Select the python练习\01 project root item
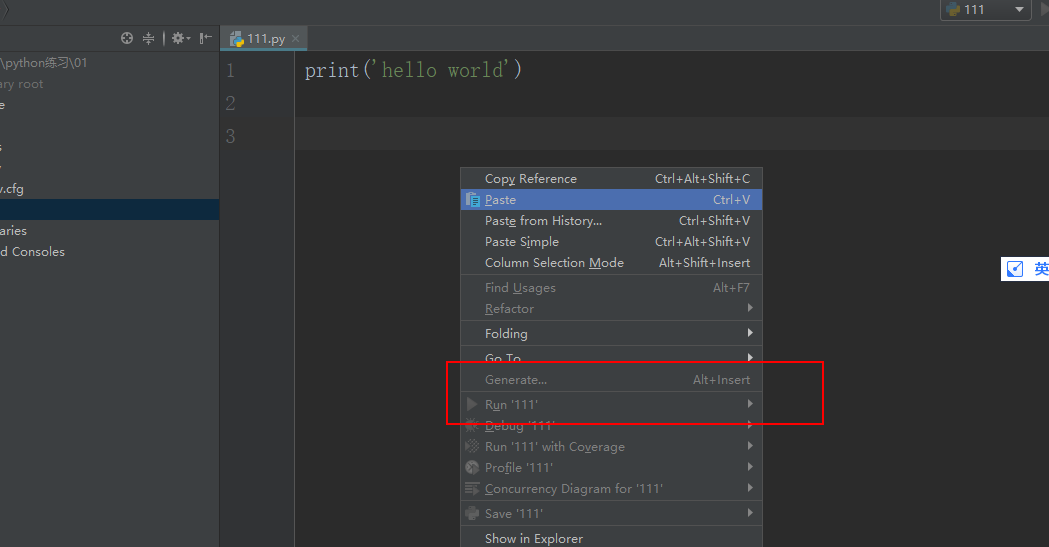The image size is (1049, 547). click(x=44, y=63)
